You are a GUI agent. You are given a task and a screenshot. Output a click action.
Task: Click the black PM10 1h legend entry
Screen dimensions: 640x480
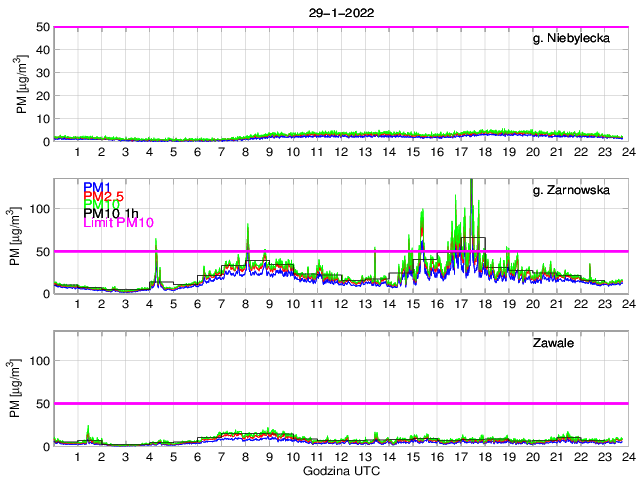pos(112,213)
